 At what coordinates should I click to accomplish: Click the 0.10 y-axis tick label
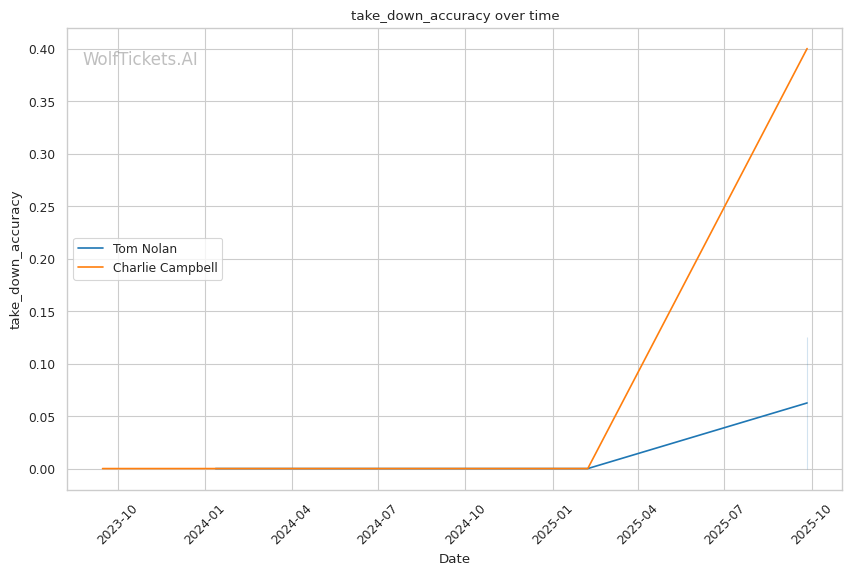[42, 364]
